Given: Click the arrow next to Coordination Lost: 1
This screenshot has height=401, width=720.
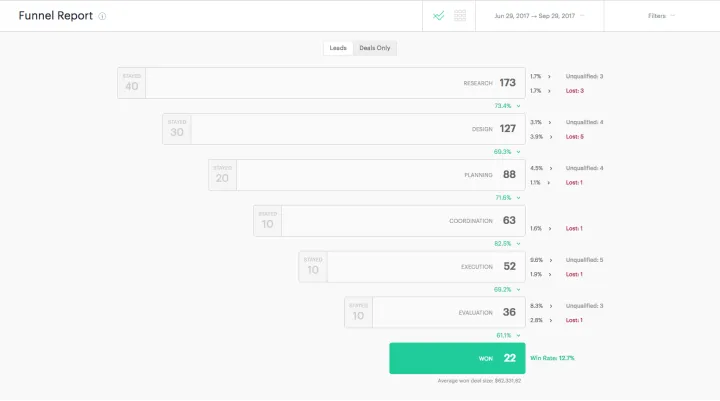Looking at the screenshot, I should (550, 228).
